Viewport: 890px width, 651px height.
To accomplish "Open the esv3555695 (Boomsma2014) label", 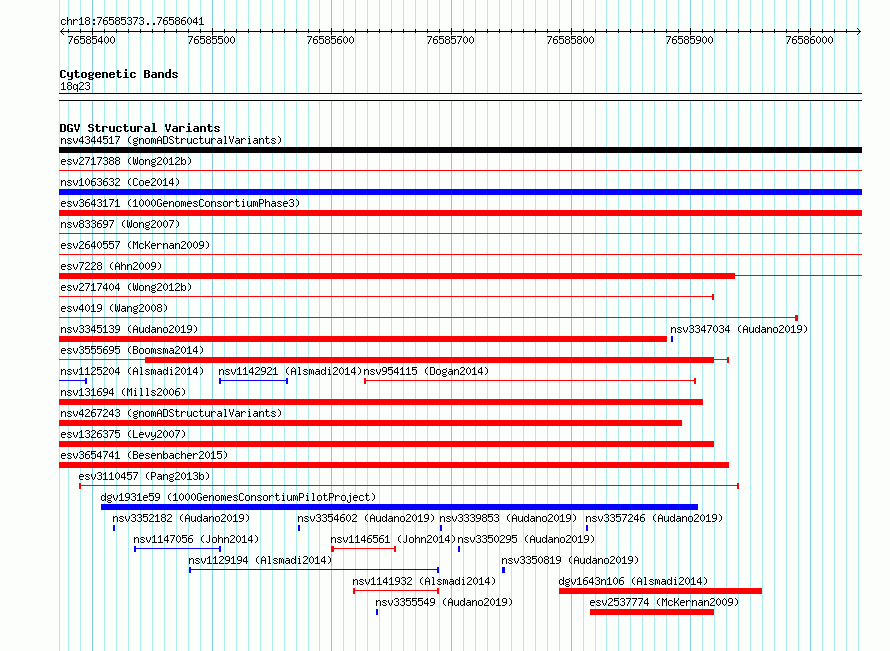I will (132, 350).
